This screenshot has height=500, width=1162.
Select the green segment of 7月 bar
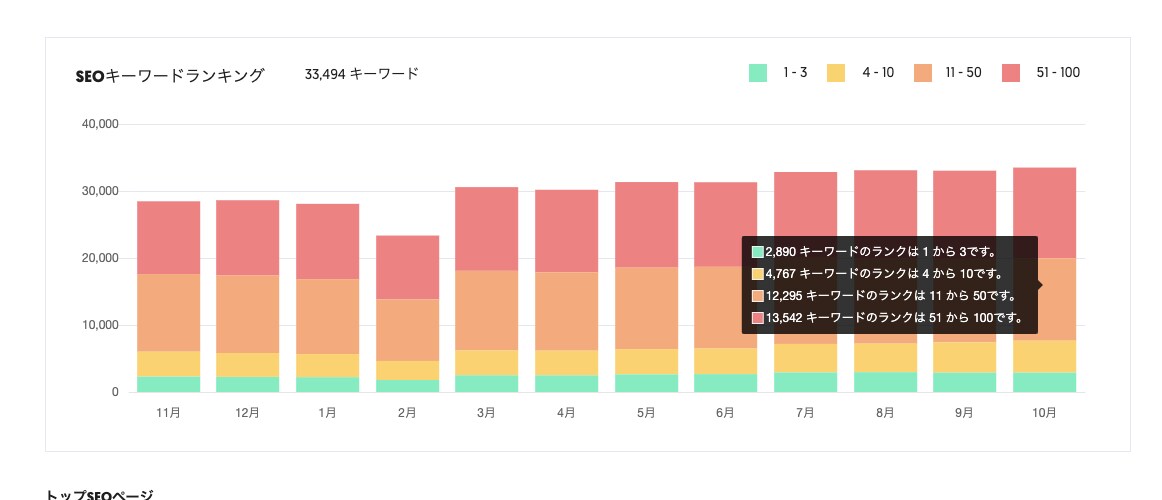coord(806,382)
